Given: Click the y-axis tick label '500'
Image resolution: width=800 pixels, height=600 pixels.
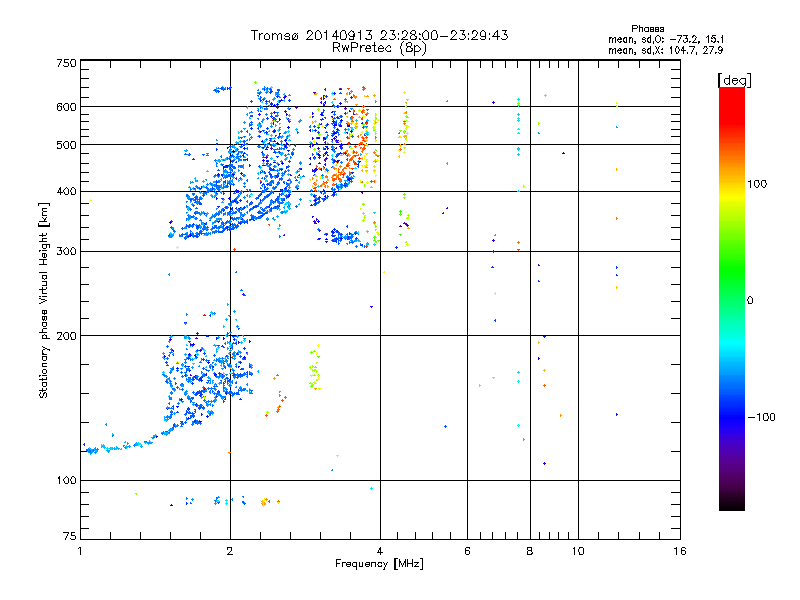Looking at the screenshot, I should point(66,145).
